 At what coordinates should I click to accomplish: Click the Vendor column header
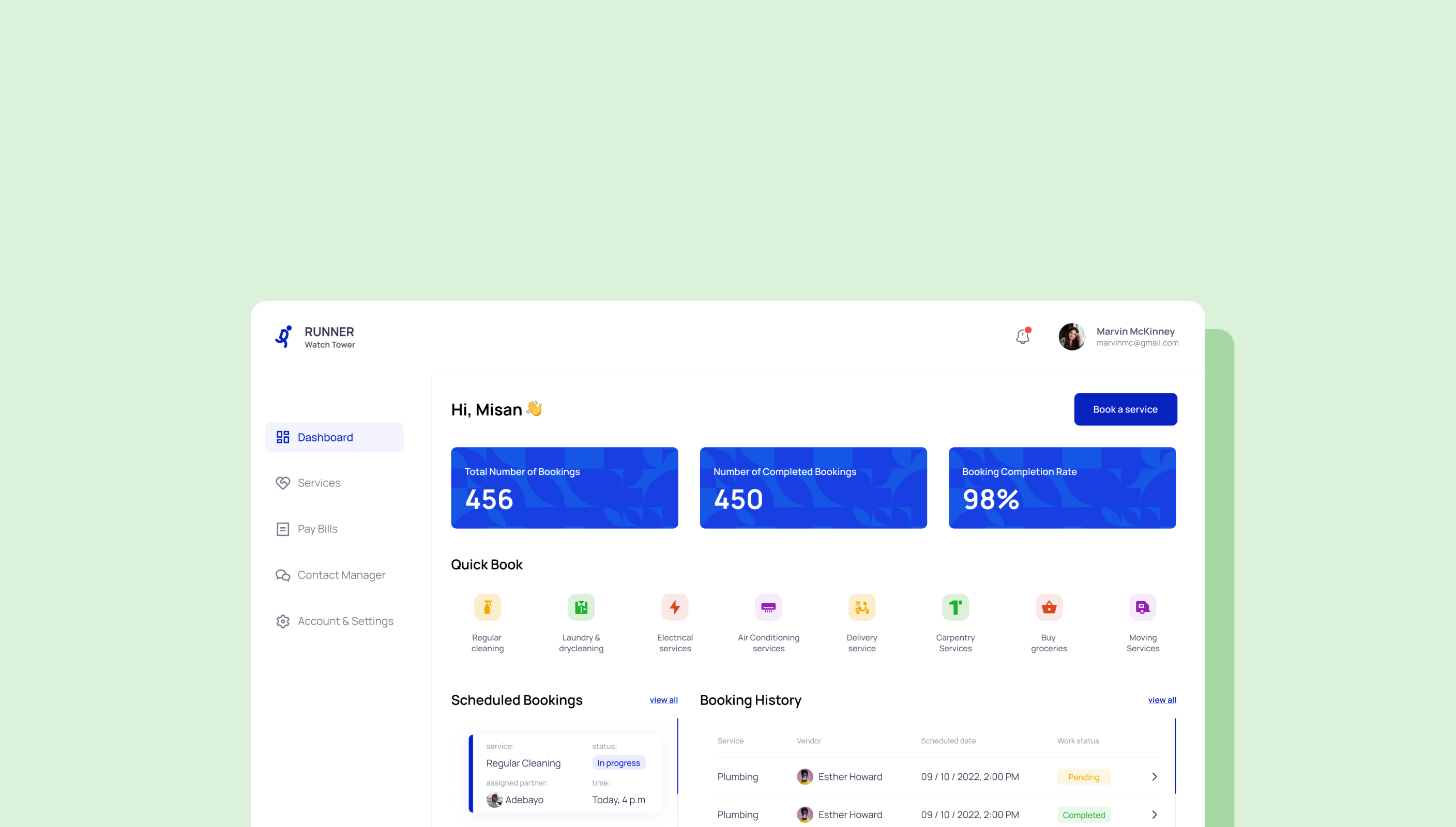[809, 741]
